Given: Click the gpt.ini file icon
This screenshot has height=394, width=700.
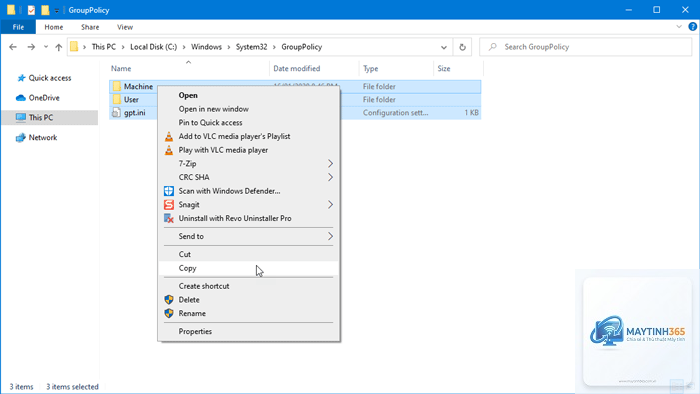Looking at the screenshot, I should point(116,112).
